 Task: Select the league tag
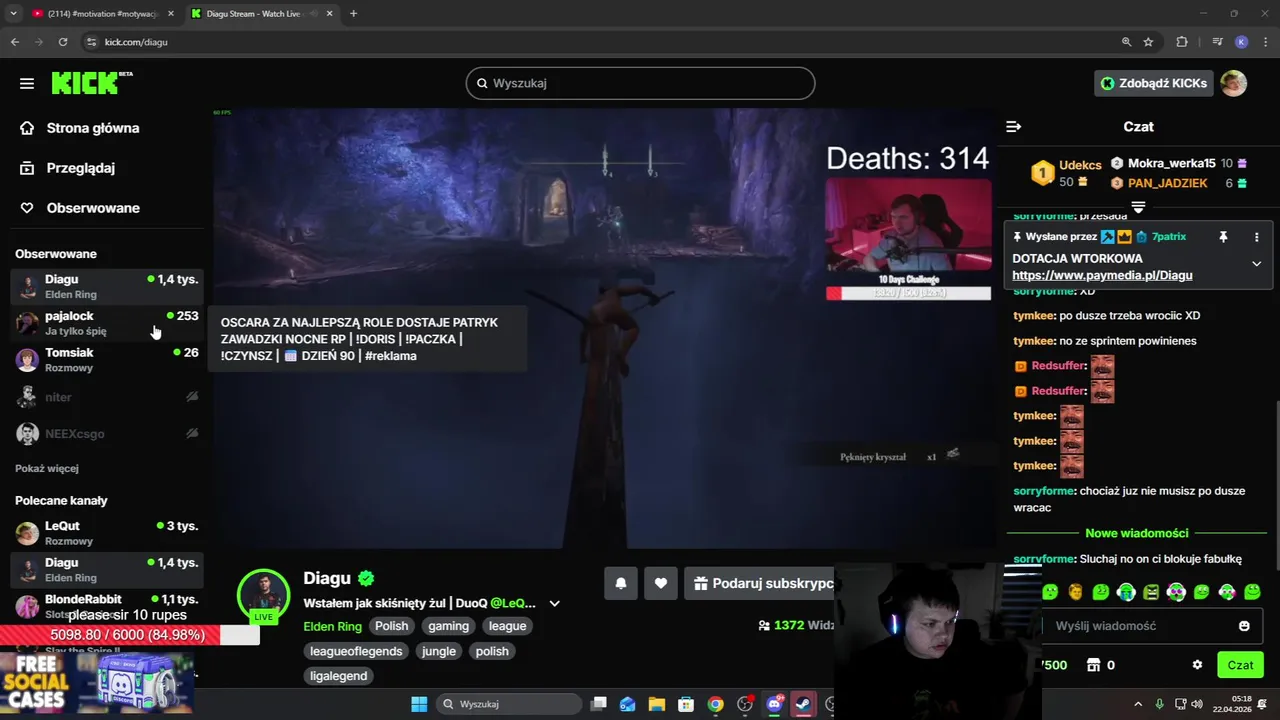507,626
